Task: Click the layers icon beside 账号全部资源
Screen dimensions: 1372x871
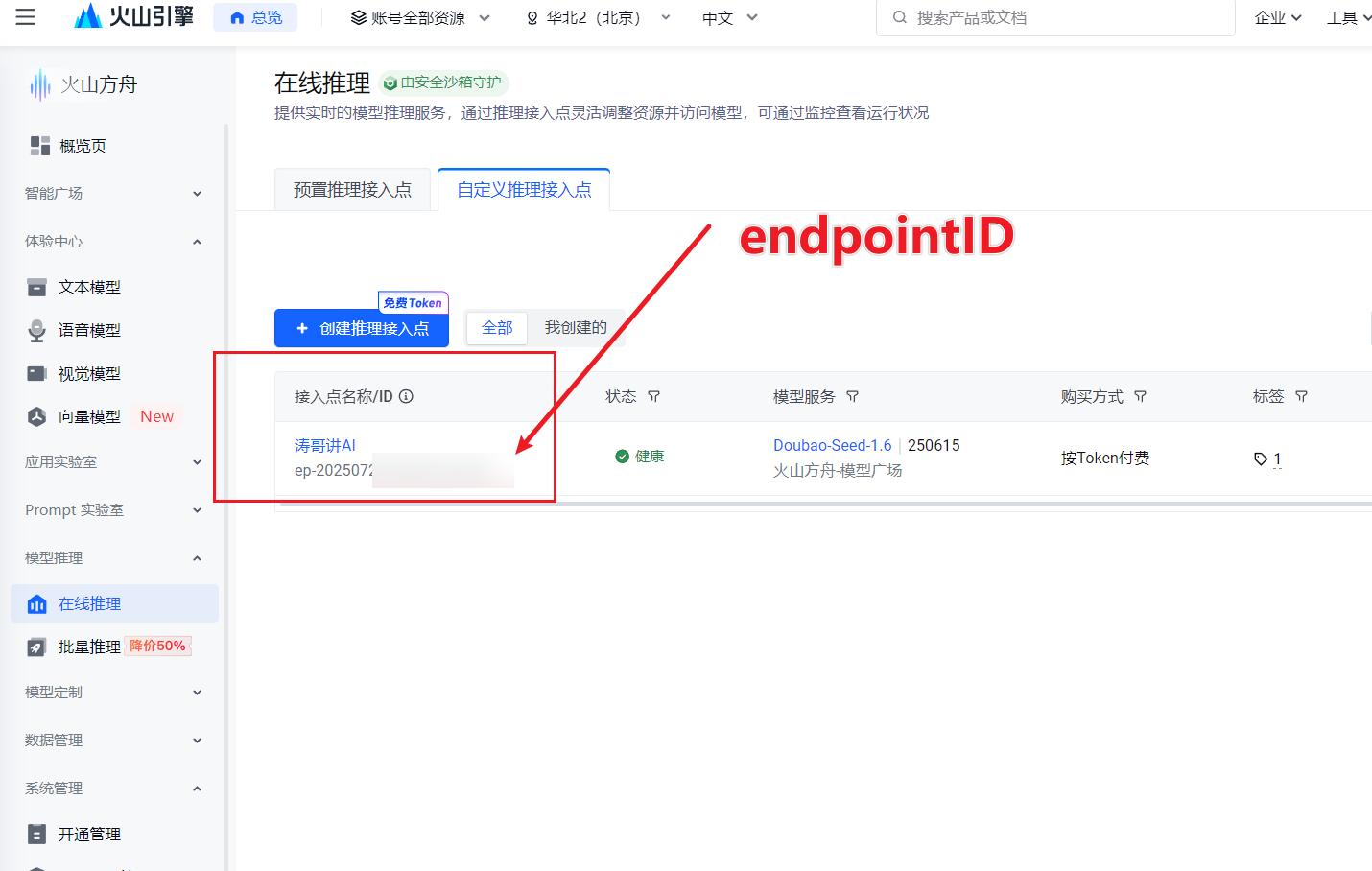Action: coord(358,18)
